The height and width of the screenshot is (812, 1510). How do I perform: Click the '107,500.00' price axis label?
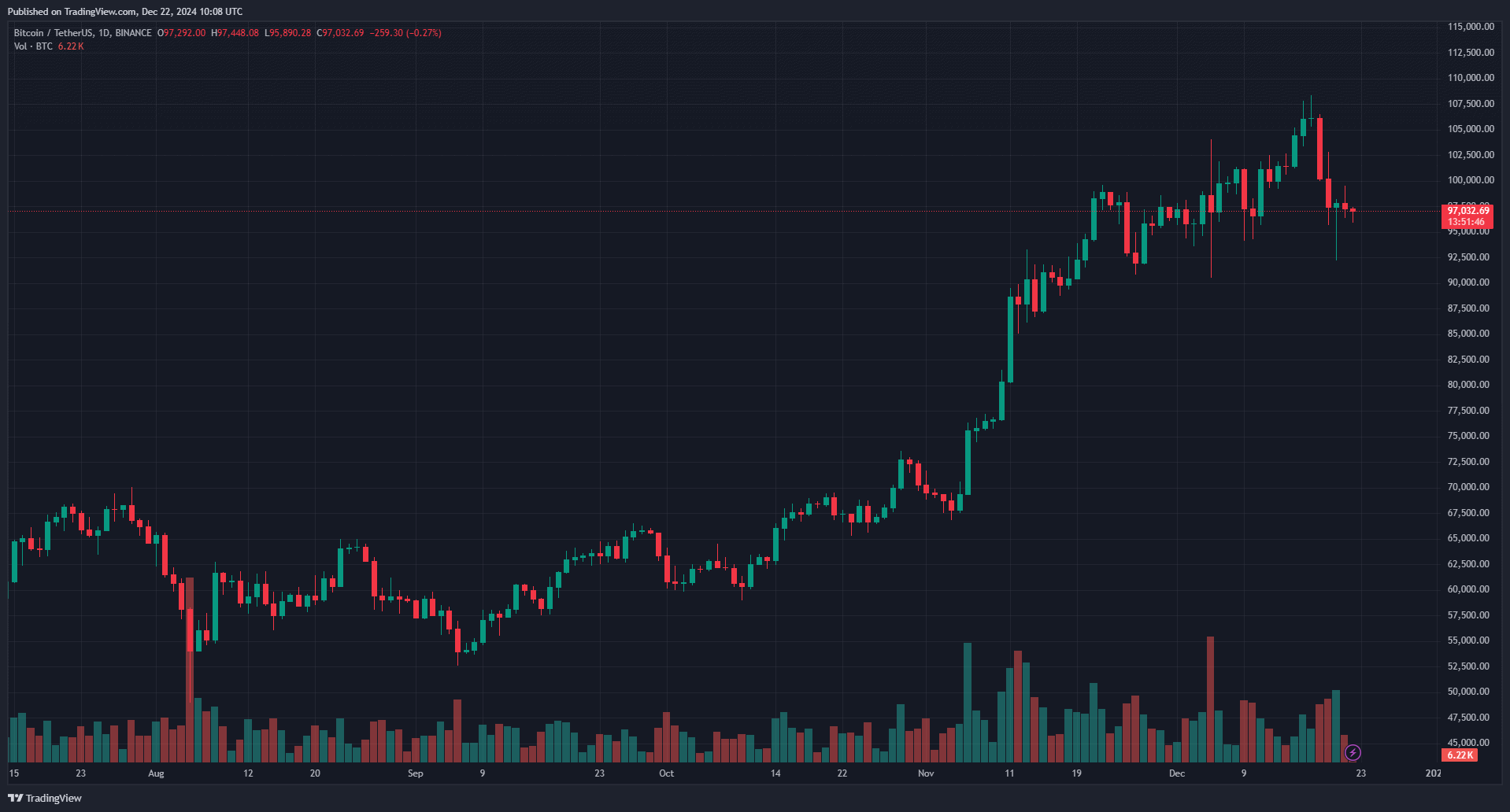(1471, 104)
